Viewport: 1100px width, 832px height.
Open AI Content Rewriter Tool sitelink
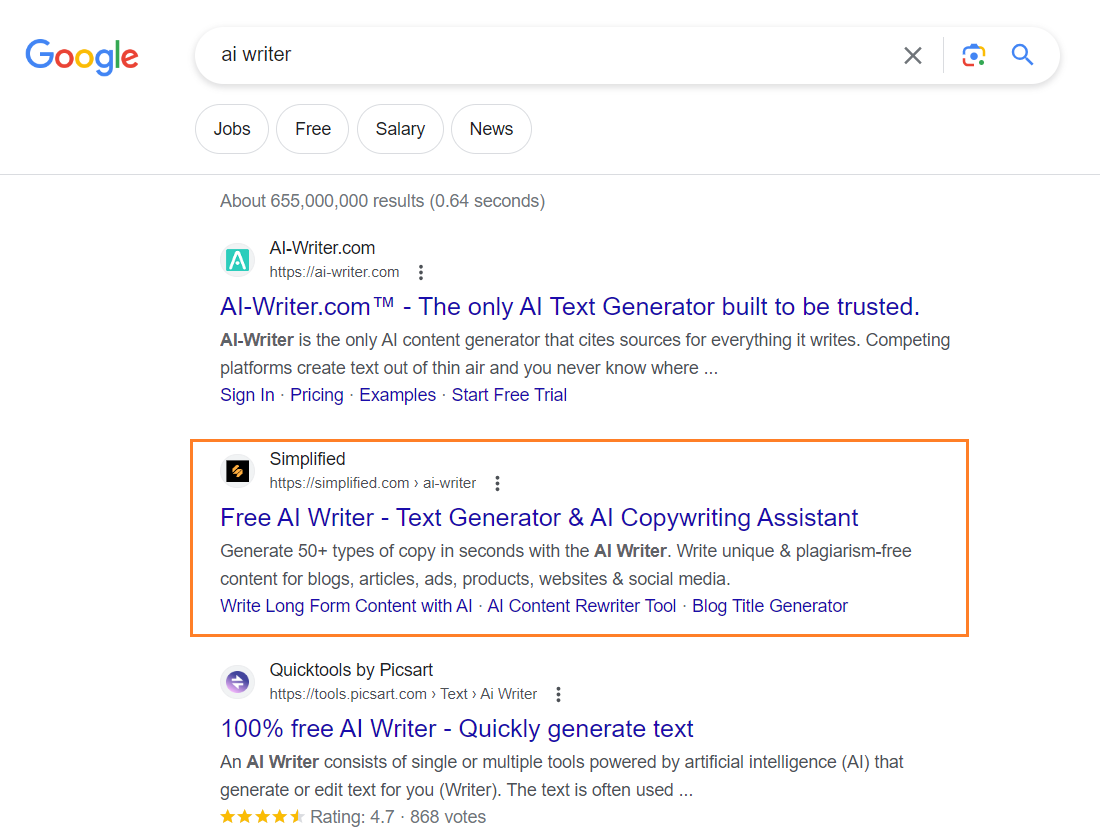coord(582,606)
